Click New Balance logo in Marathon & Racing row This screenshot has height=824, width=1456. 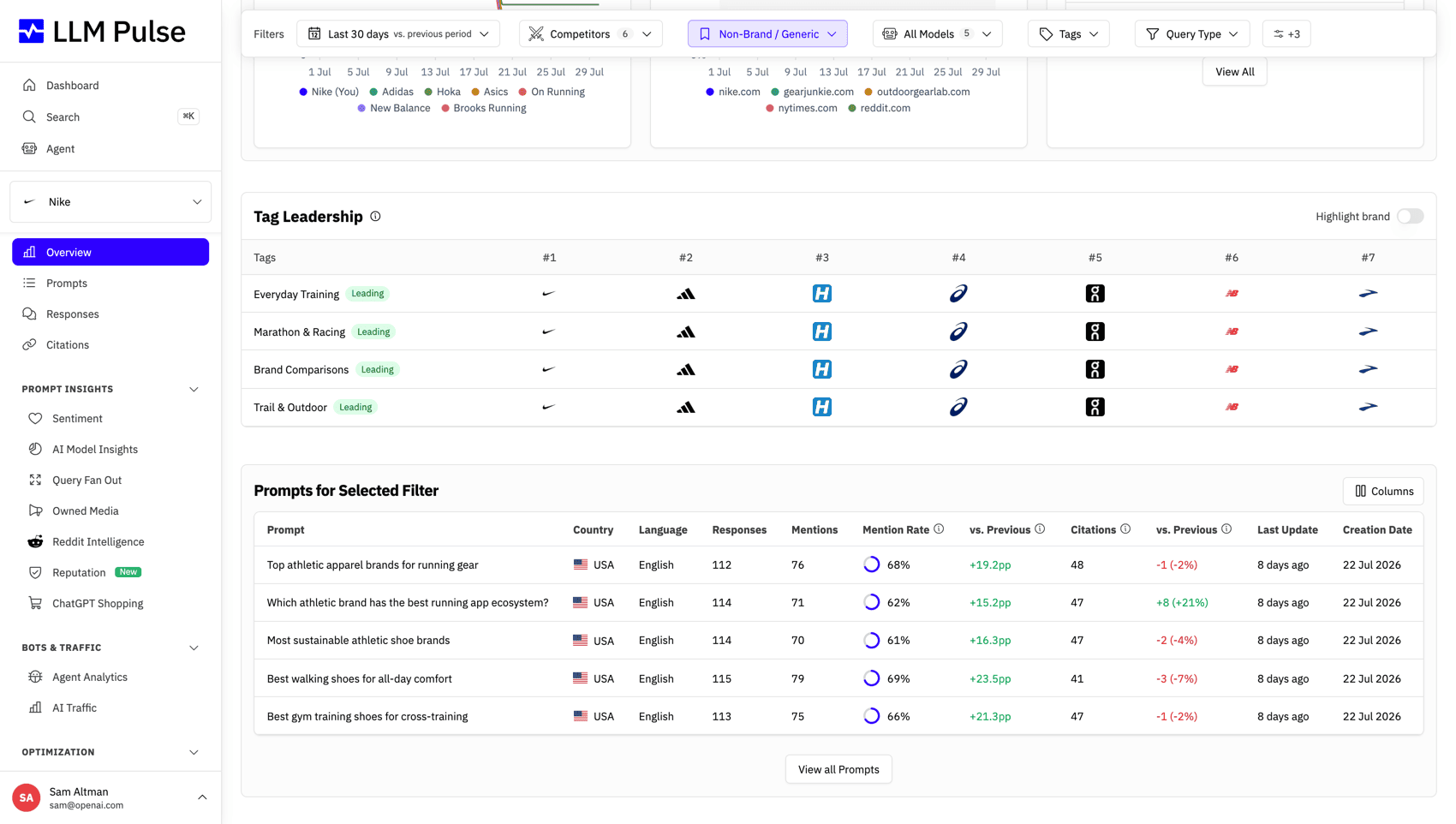tap(1232, 331)
